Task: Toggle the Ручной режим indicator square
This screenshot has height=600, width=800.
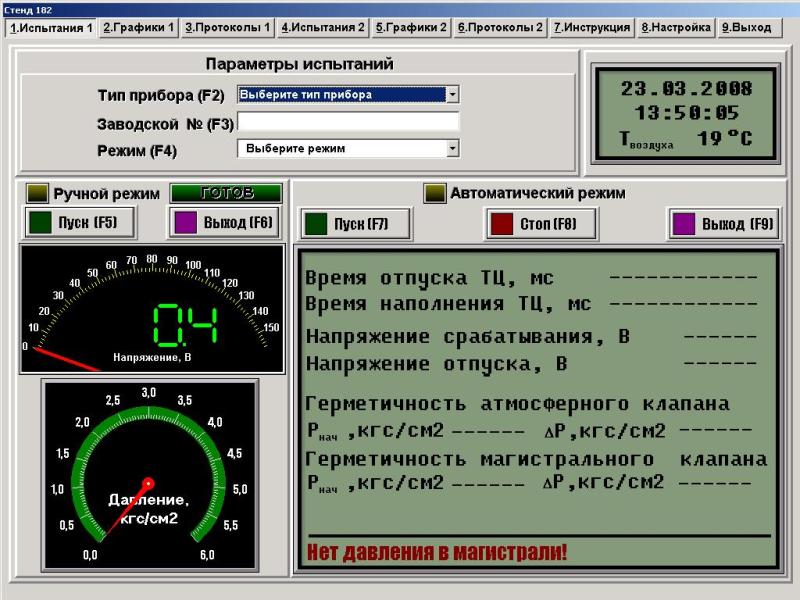Action: [x=37, y=193]
